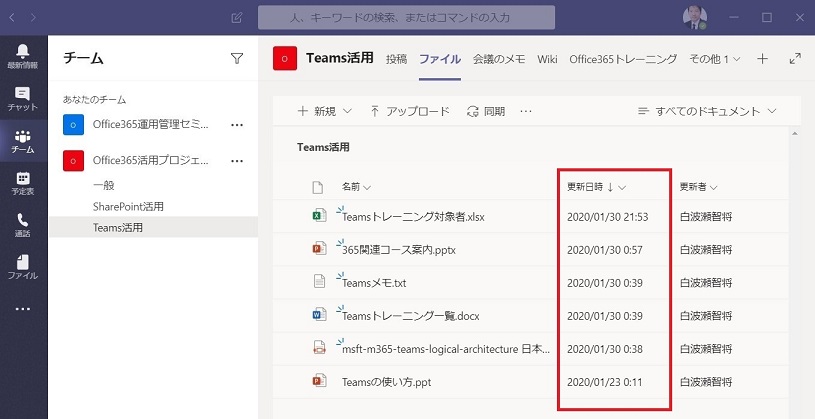The width and height of the screenshot is (815, 419).
Task: Open the Calendar (予定表) sidebar icon
Action: [x=22, y=178]
